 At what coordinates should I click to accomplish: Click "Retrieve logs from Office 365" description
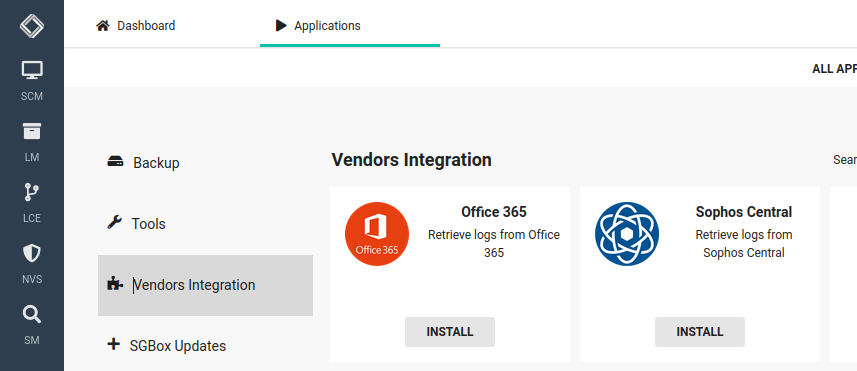494,244
